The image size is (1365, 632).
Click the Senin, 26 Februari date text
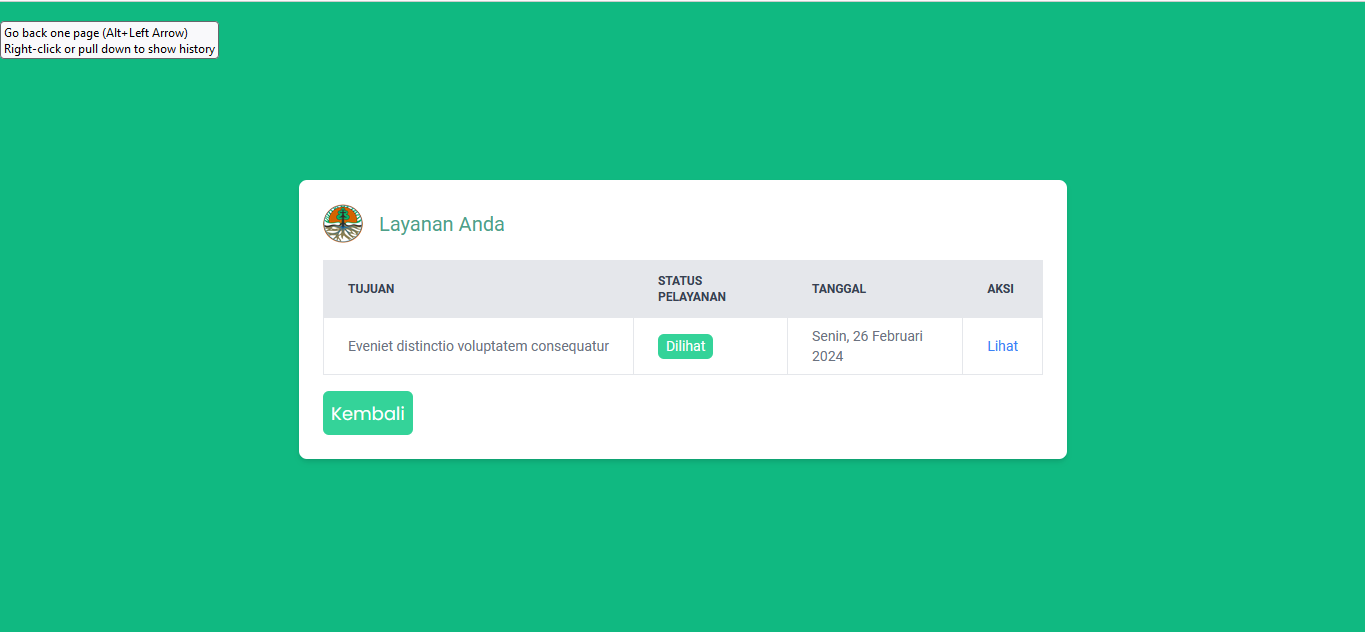tap(867, 336)
